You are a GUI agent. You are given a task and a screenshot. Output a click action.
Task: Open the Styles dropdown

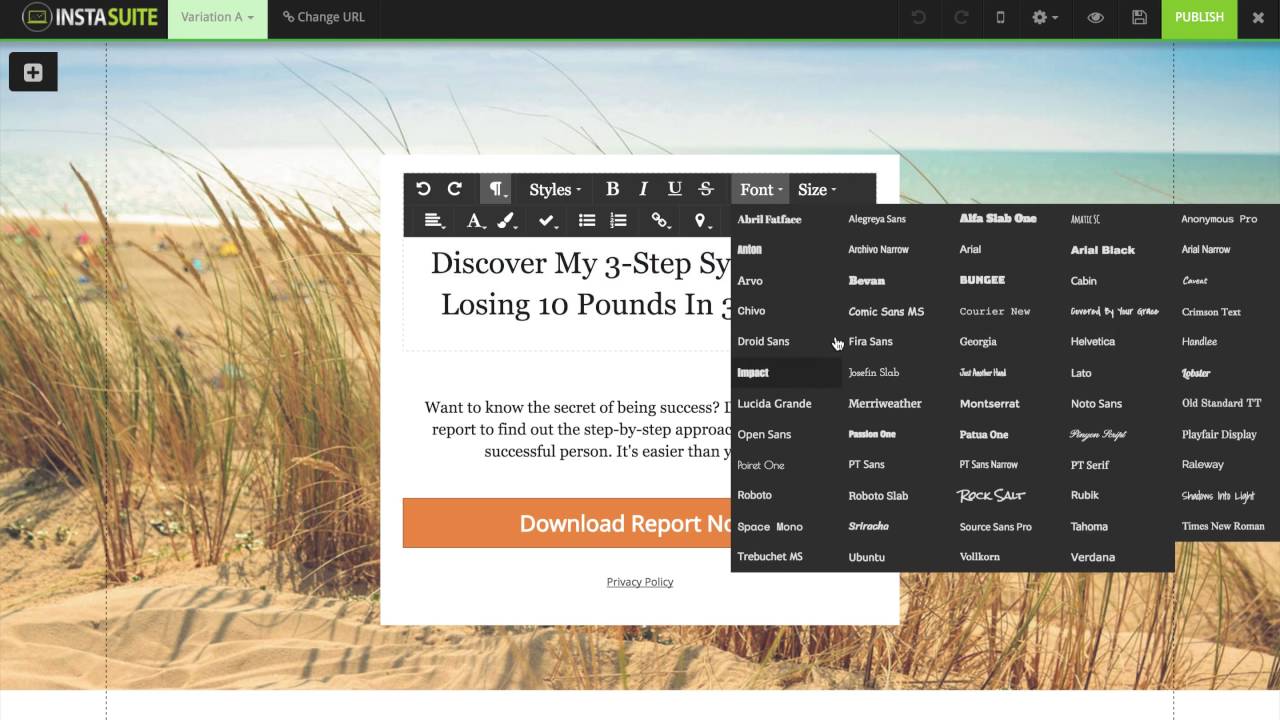point(555,189)
